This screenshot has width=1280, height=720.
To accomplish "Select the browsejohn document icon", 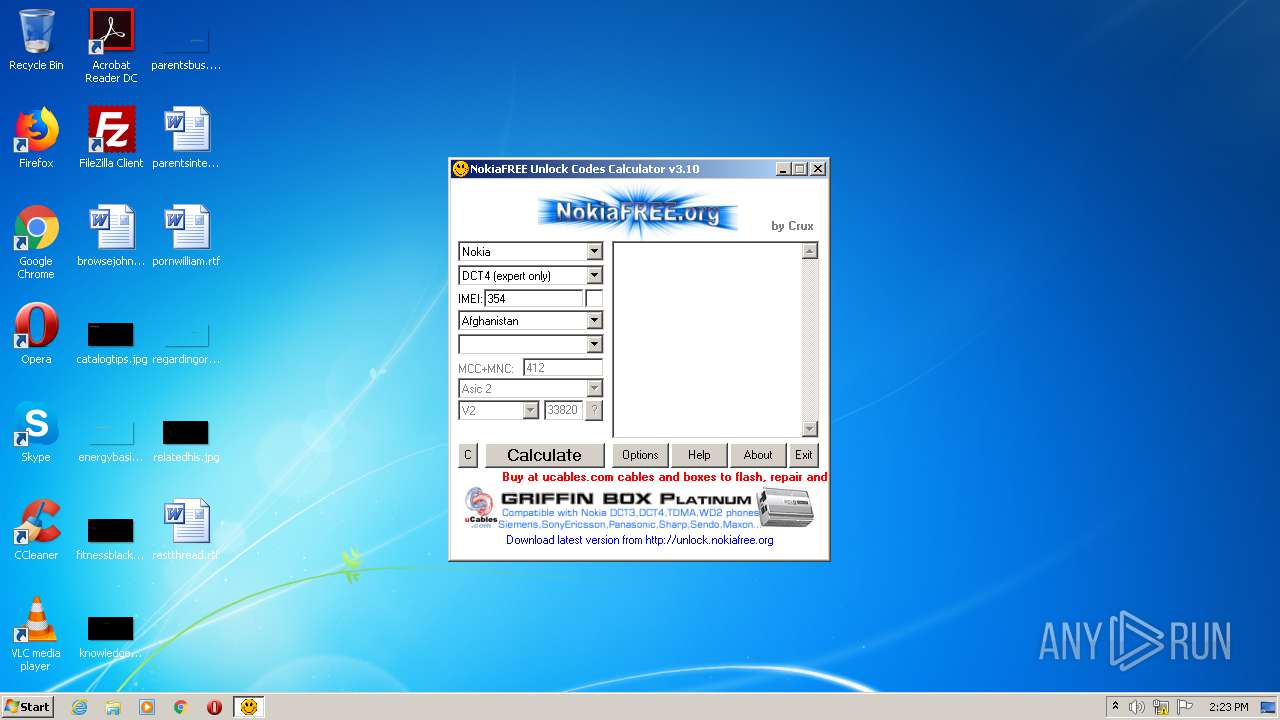I will click(111, 236).
